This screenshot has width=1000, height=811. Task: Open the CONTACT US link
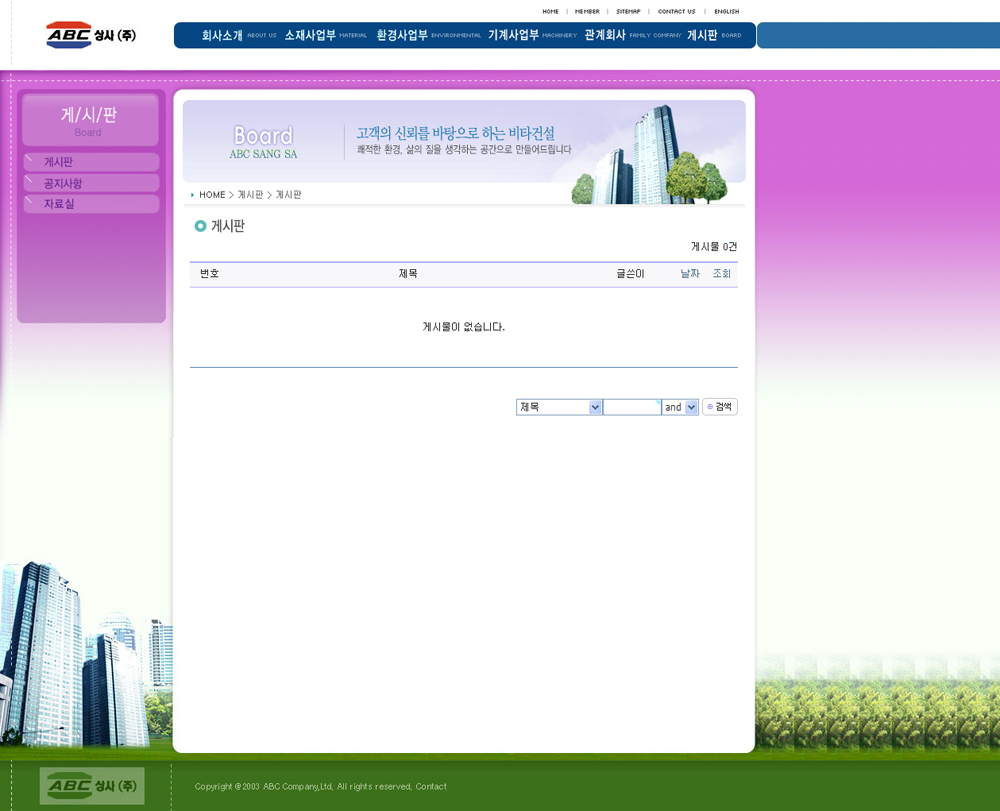676,11
